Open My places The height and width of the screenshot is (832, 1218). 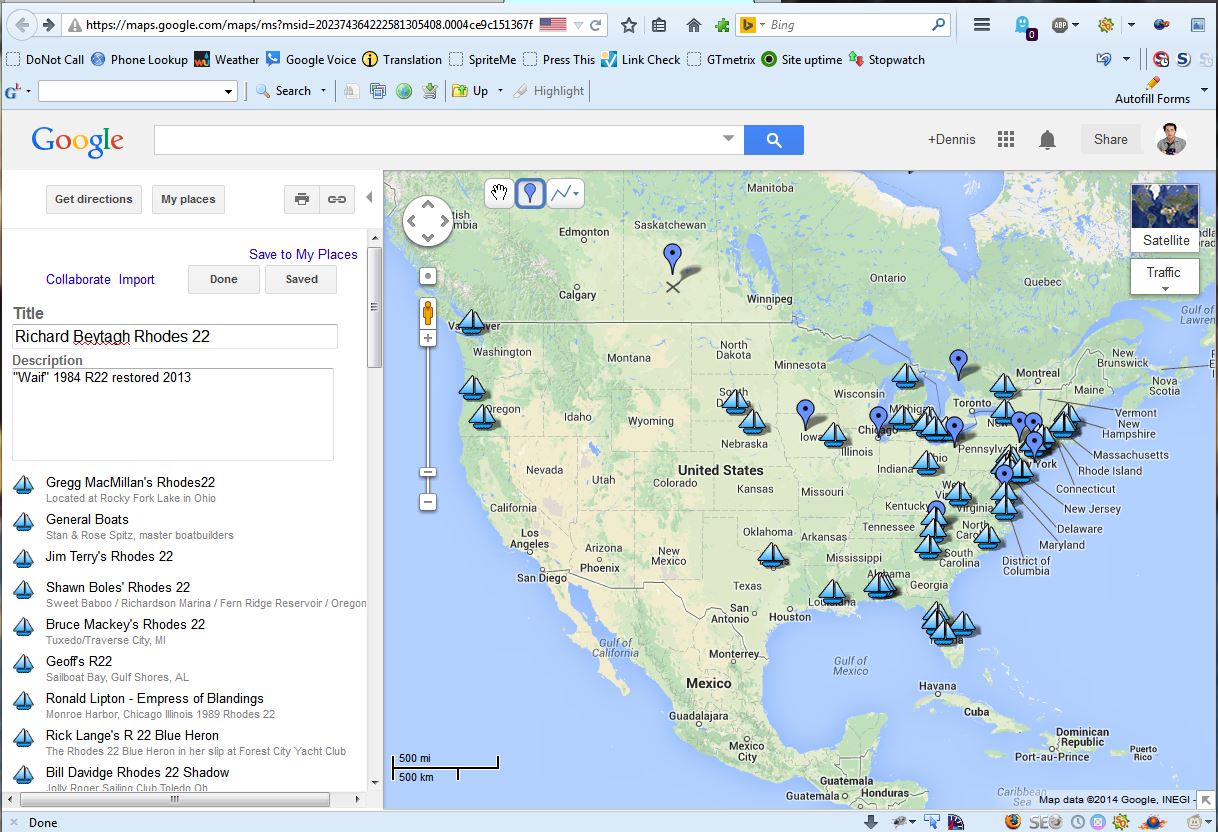(189, 200)
